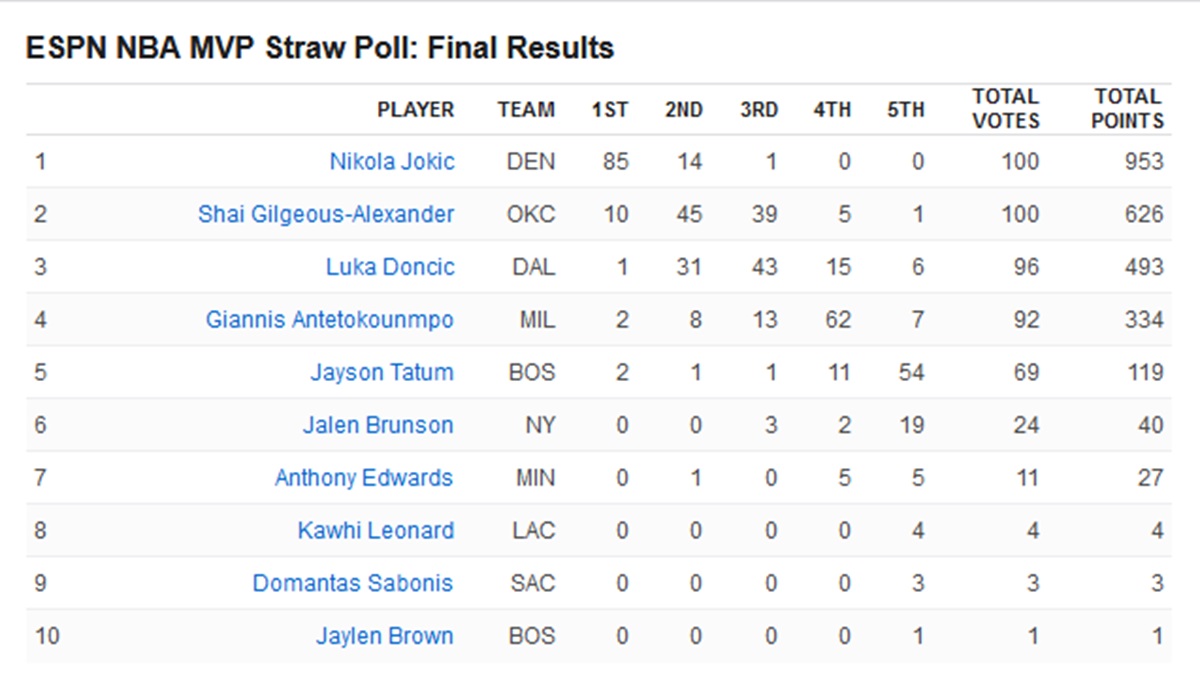This screenshot has height=691, width=1200.
Task: Click the Luka Doncic player link
Action: click(390, 267)
